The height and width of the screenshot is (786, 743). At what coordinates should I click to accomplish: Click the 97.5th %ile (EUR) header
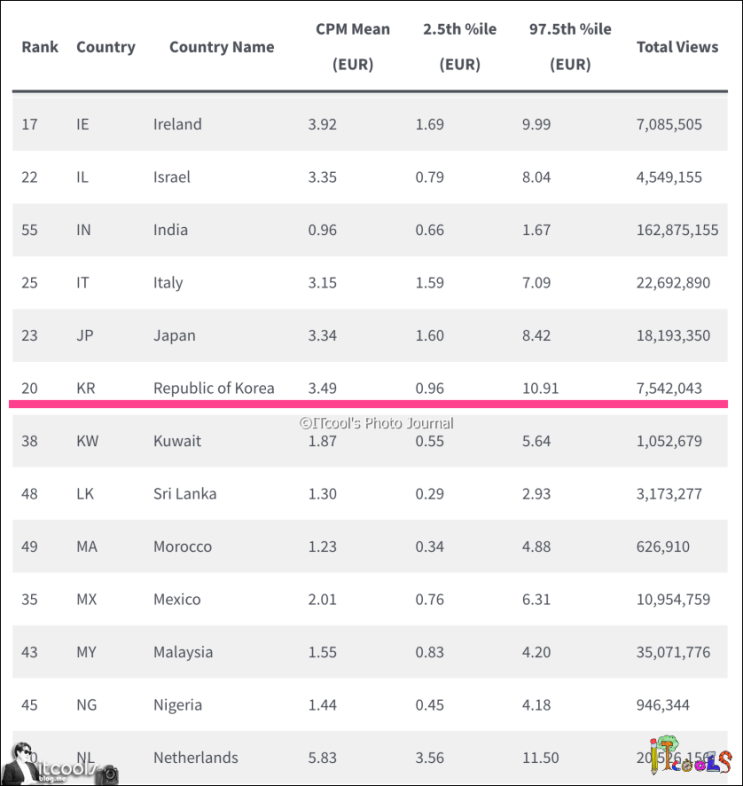570,47
